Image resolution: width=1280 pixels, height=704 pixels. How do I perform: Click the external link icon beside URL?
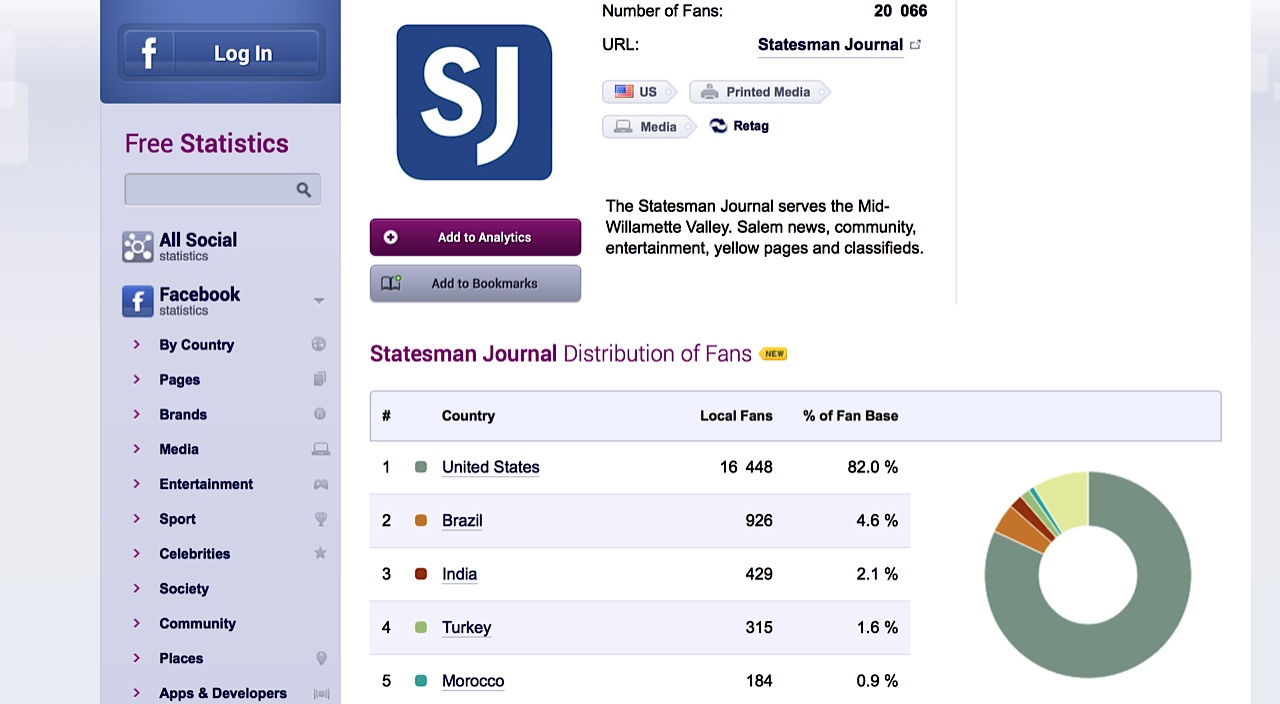click(915, 44)
